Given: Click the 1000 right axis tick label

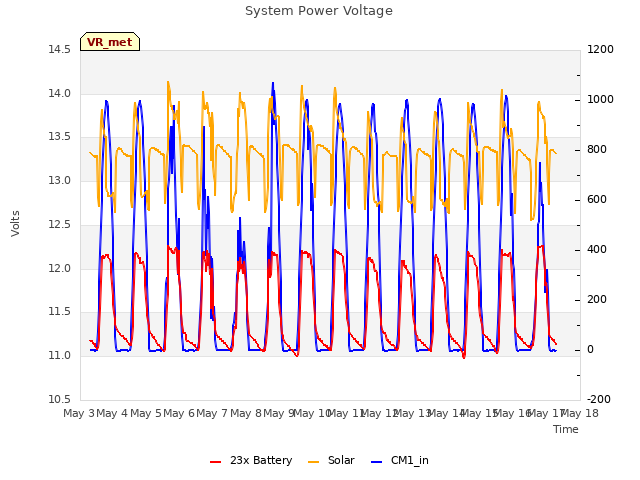Looking at the screenshot, I should point(600,100).
